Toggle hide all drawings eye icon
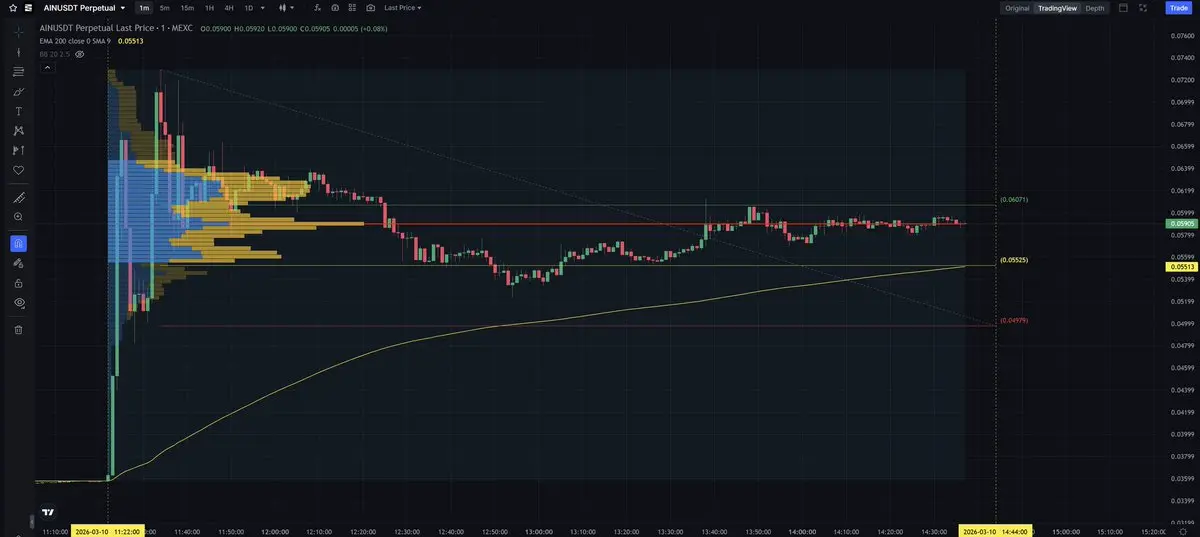 (18, 302)
